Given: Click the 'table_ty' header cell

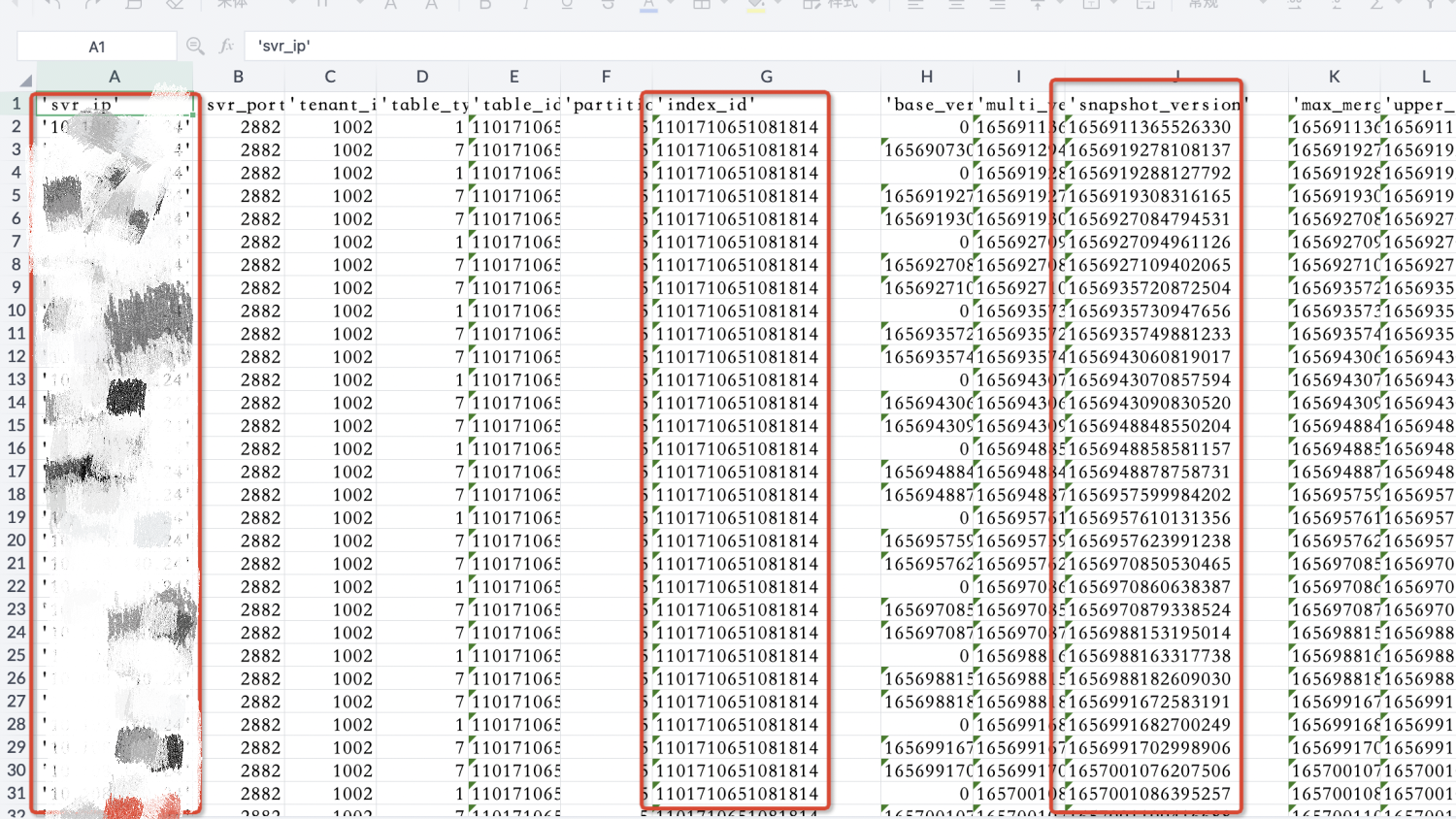Looking at the screenshot, I should tap(422, 104).
